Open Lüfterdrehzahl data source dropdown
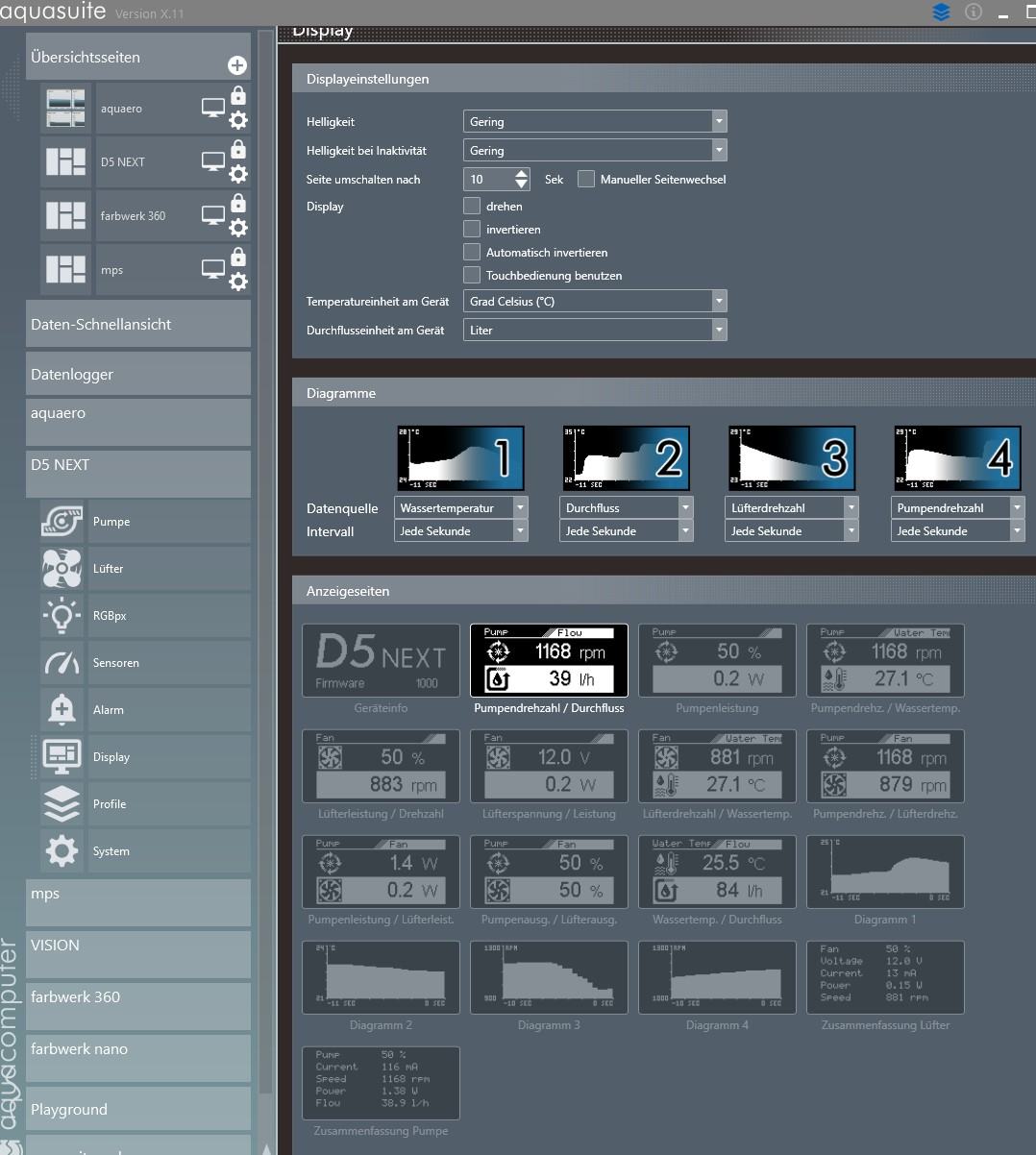The height and width of the screenshot is (1155, 1036). point(792,507)
